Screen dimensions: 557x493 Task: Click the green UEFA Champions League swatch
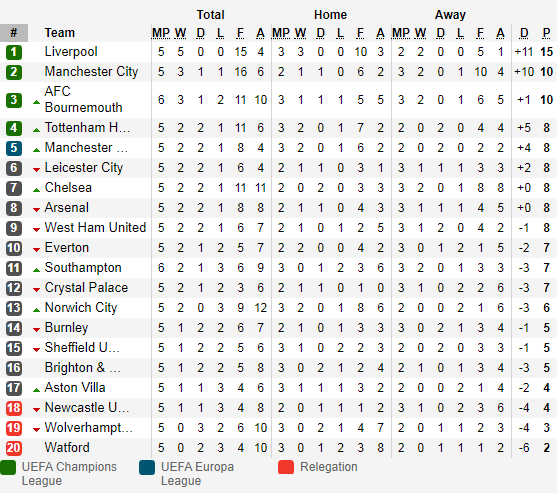tap(8, 467)
